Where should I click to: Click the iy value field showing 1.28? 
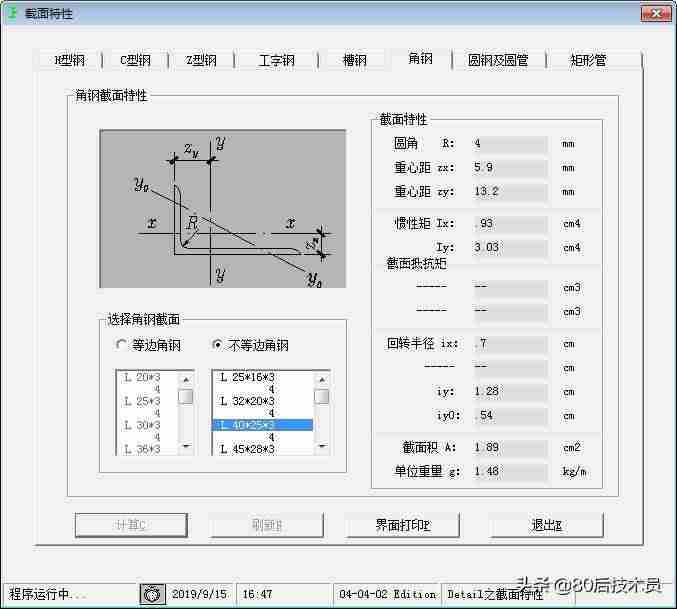[x=510, y=391]
